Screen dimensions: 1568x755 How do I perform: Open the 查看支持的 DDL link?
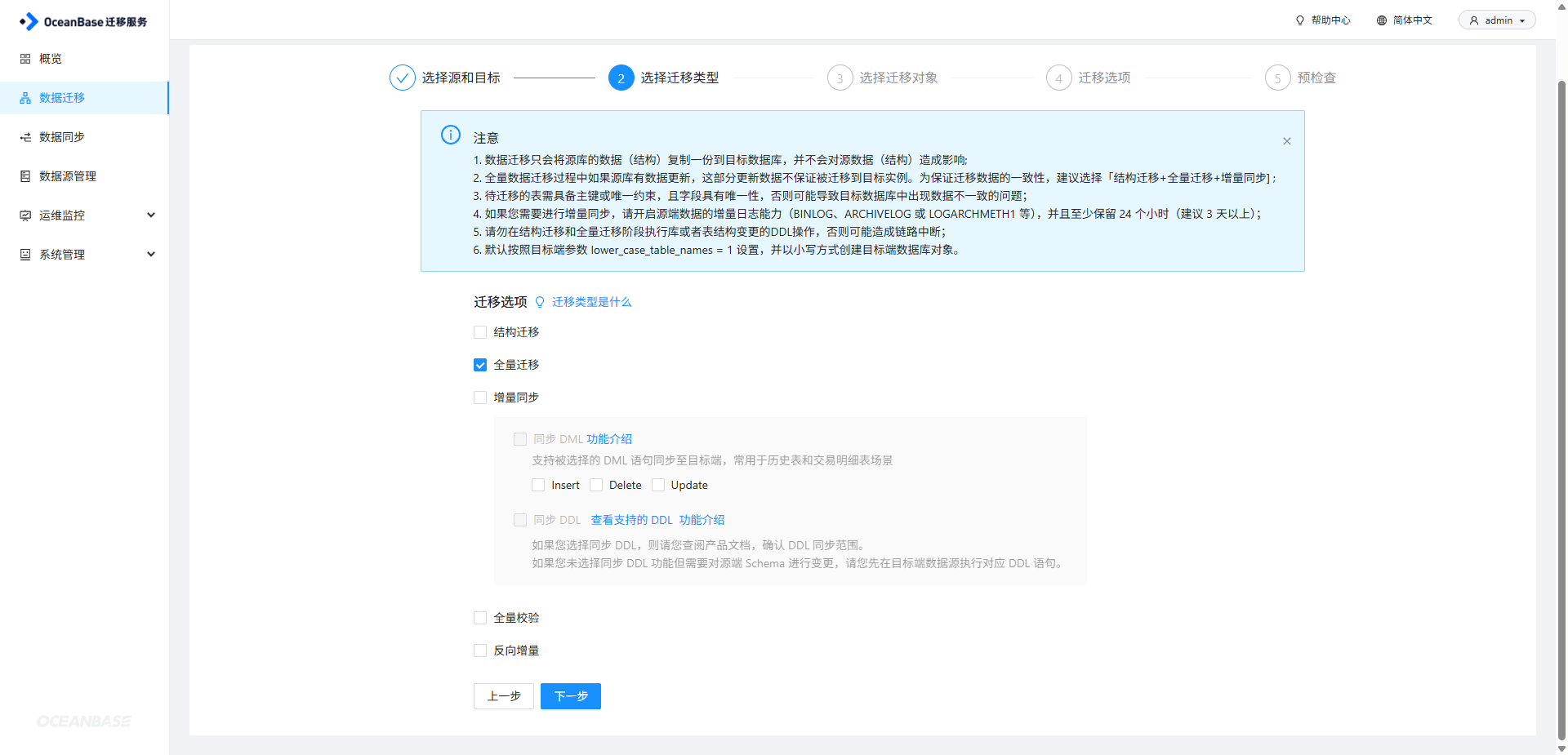click(x=632, y=520)
